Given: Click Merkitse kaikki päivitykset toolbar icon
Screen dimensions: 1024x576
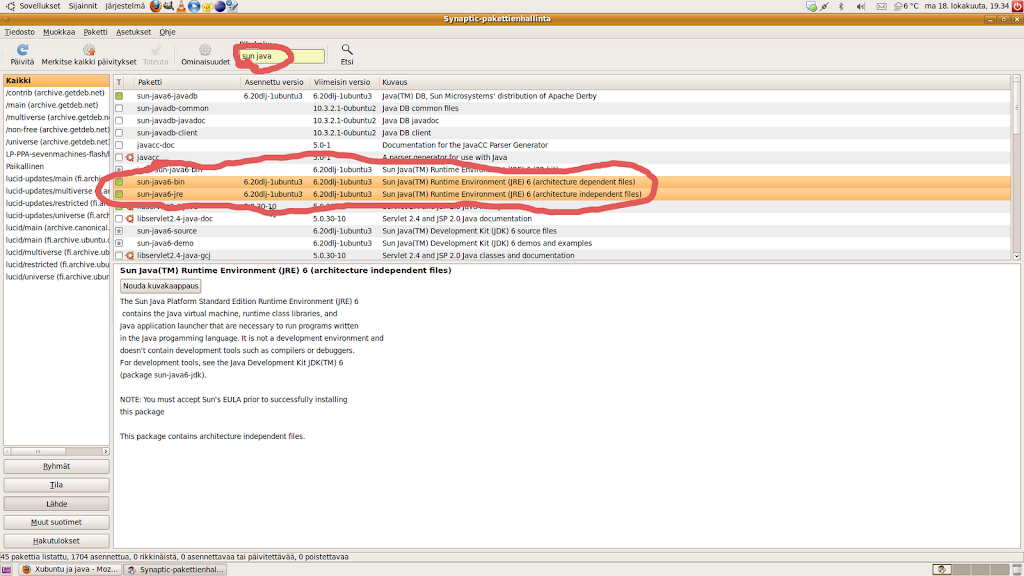Looking at the screenshot, I should coord(89,50).
